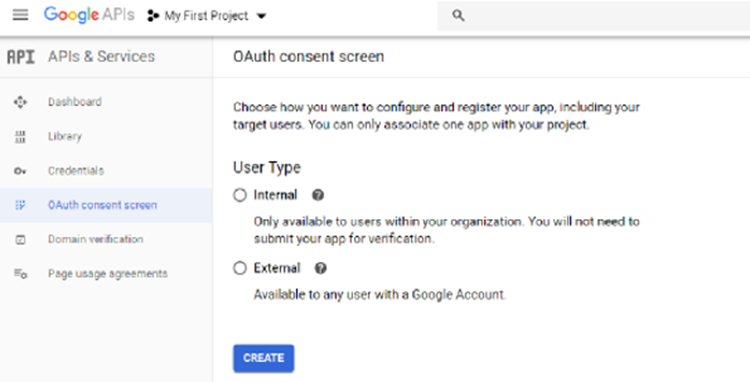Show help for External user type
The height and width of the screenshot is (382, 750).
(320, 268)
